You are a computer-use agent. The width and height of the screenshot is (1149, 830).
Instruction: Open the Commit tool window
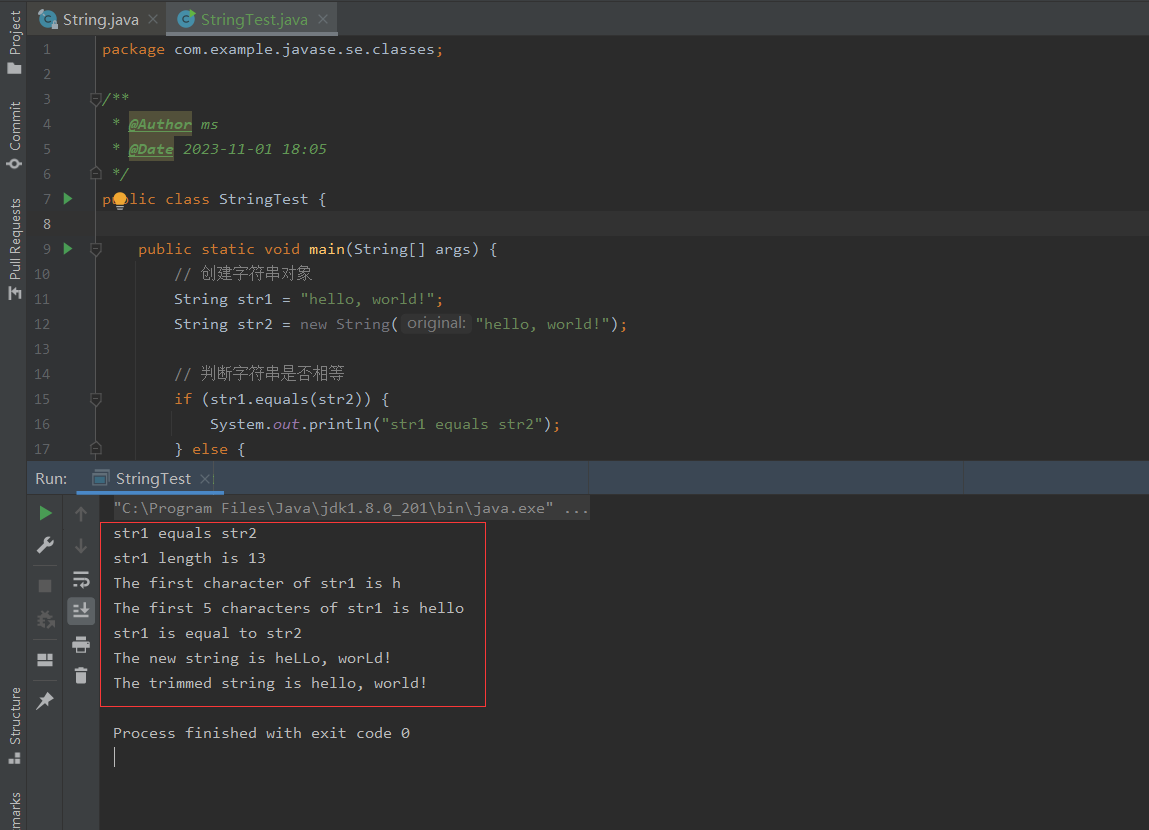point(14,136)
